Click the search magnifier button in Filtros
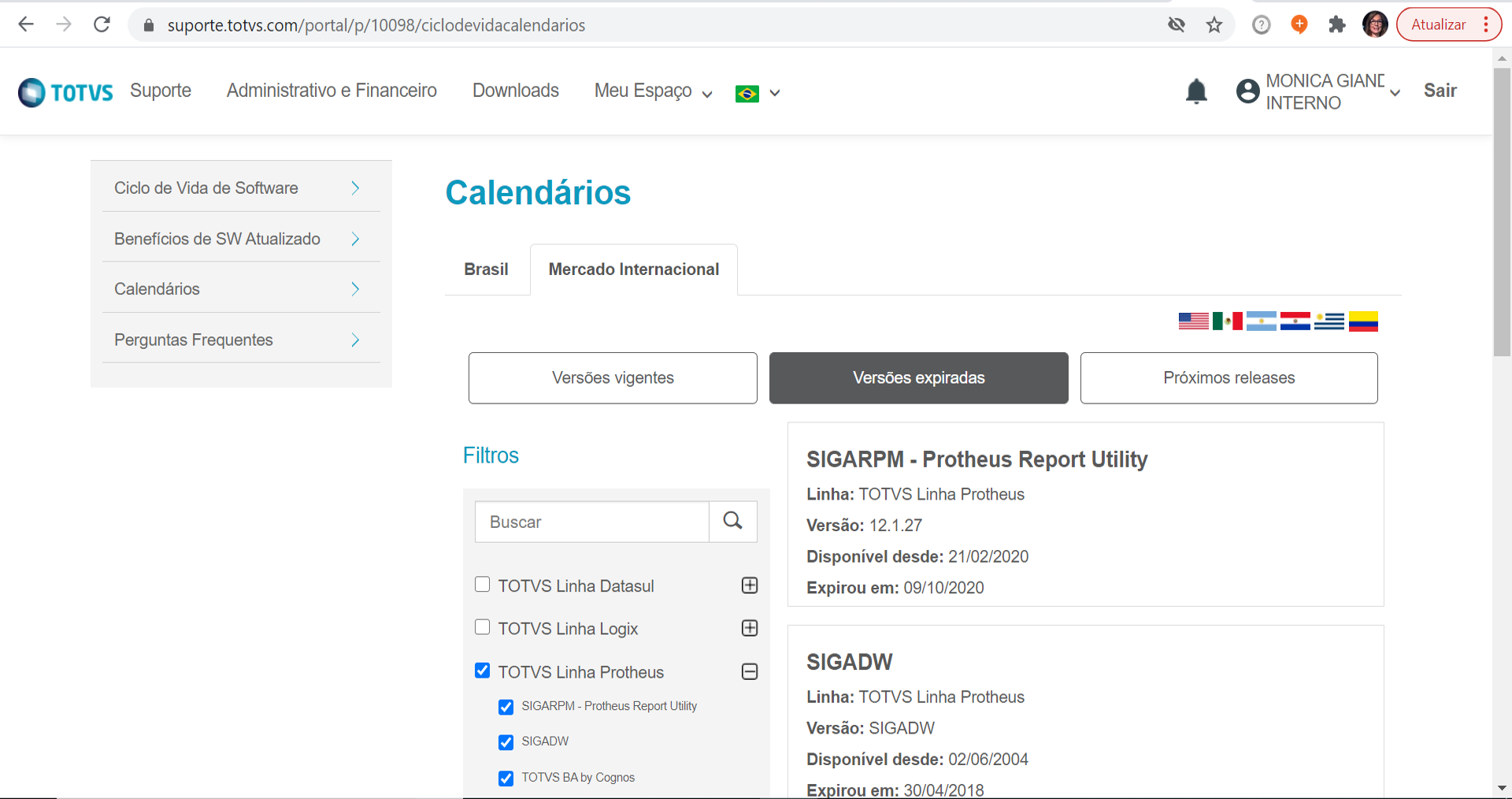Image resolution: width=1512 pixels, height=799 pixels. coord(733,522)
